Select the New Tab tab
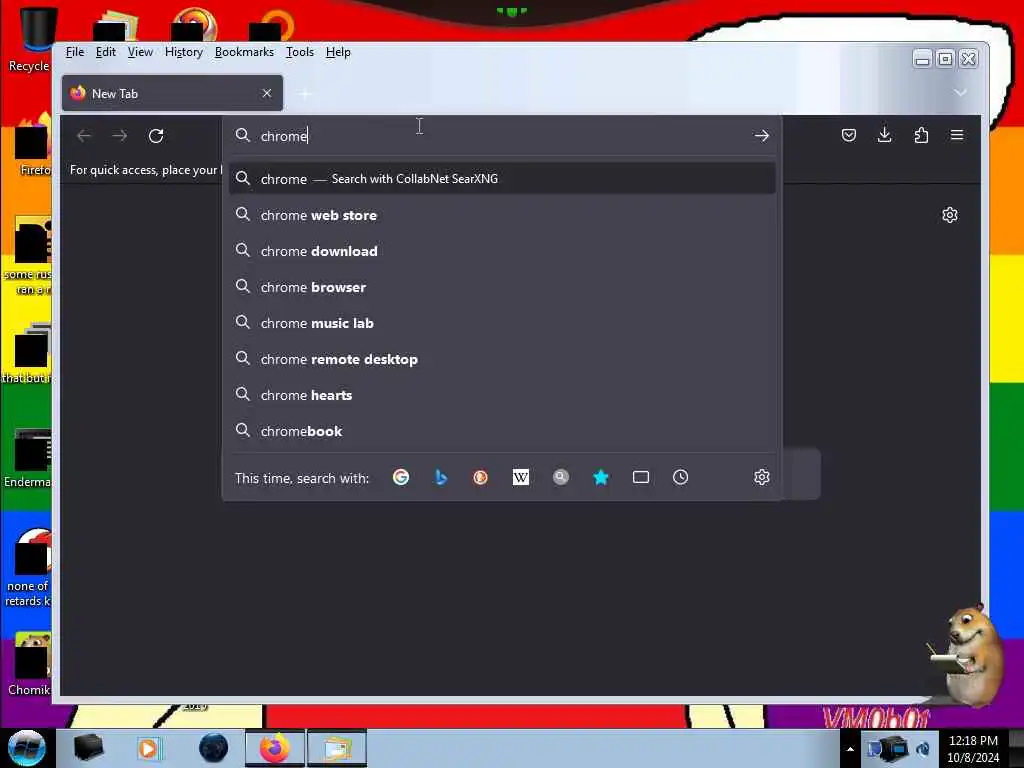The image size is (1024, 768). click(x=172, y=93)
